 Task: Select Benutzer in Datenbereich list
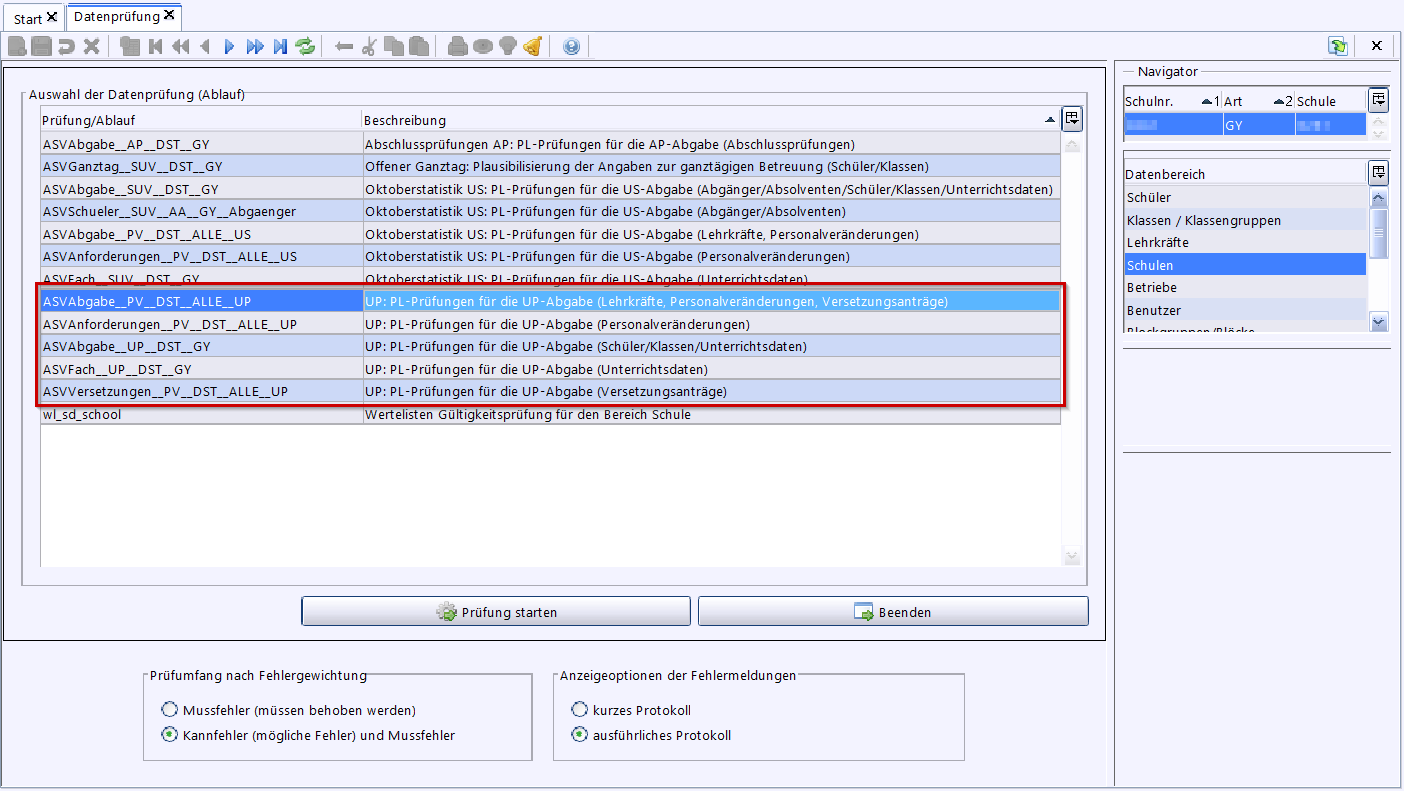pos(1245,310)
